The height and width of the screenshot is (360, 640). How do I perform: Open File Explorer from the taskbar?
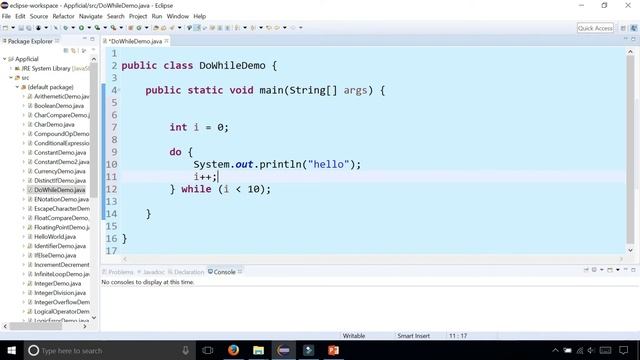point(258,350)
